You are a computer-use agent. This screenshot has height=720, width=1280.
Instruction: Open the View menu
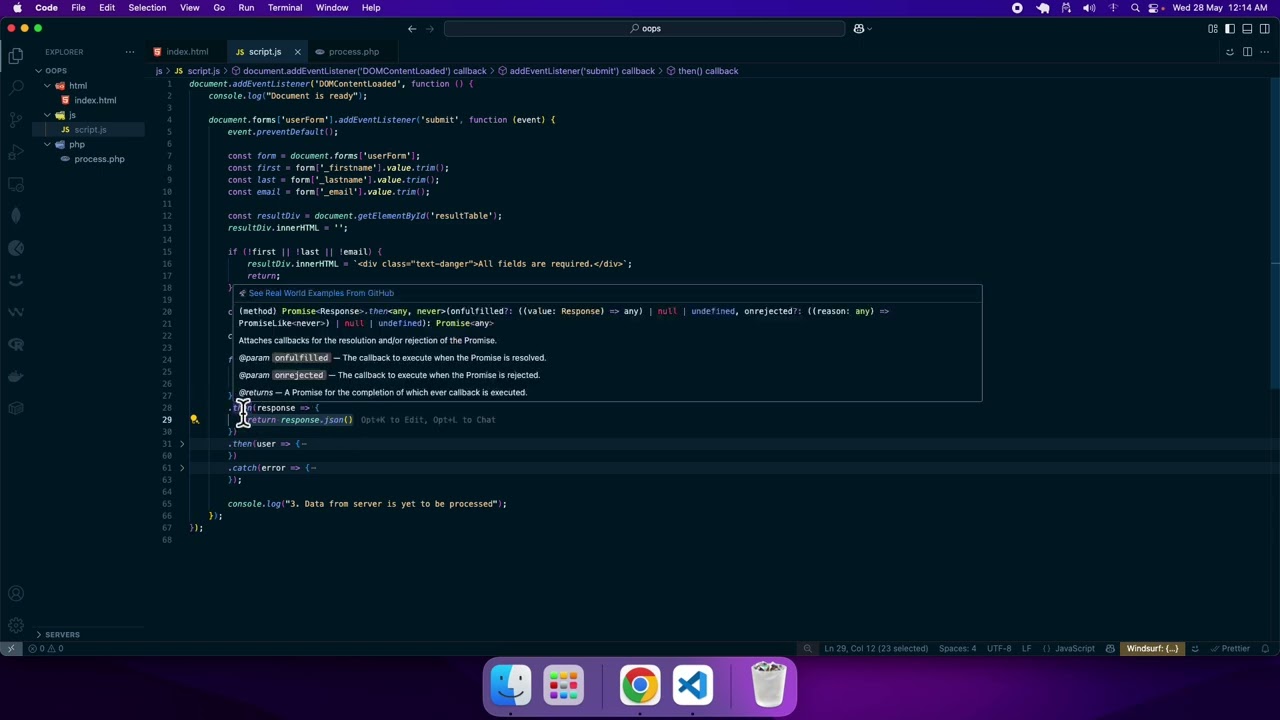(189, 8)
